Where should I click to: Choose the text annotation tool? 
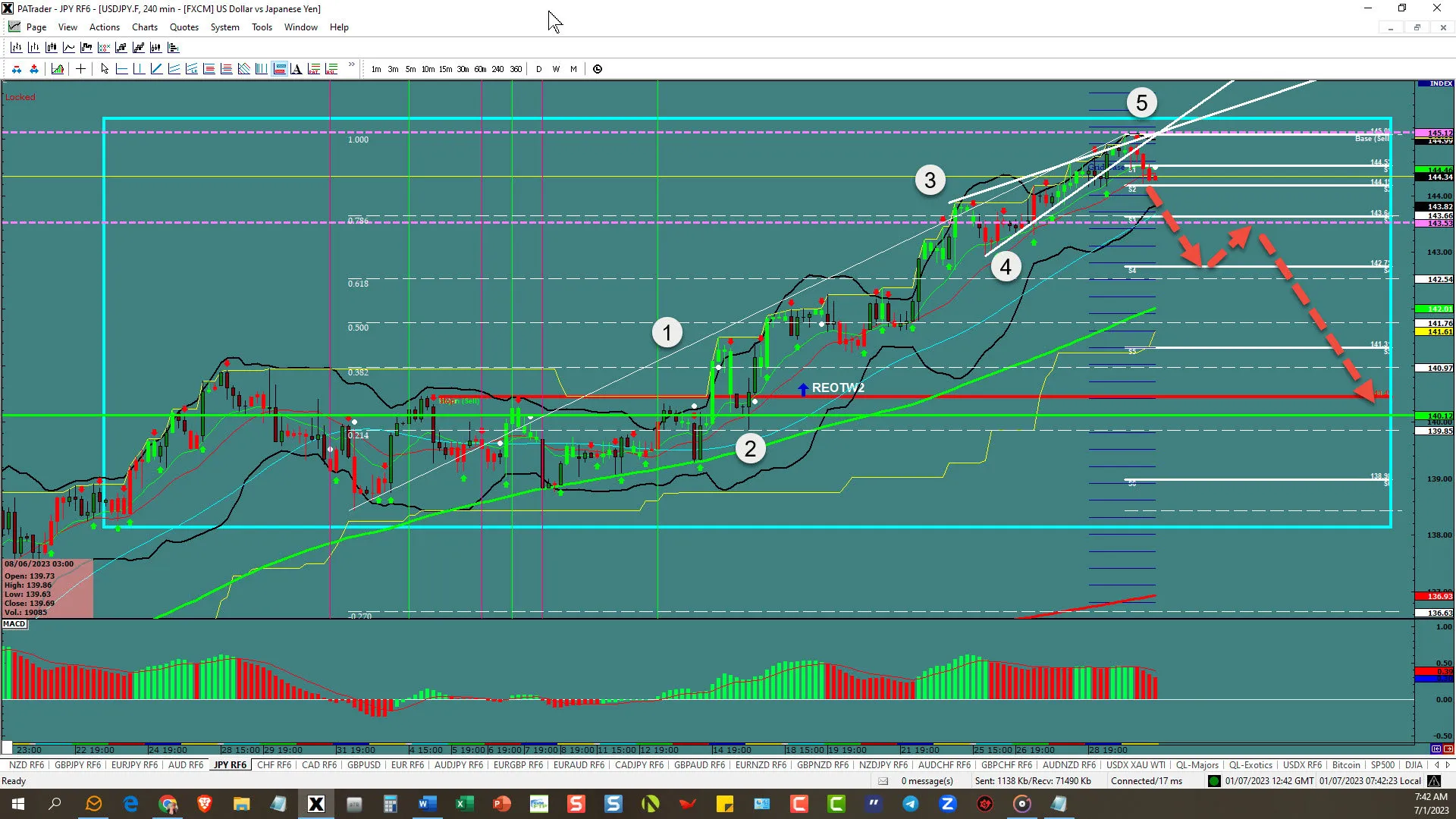point(297,69)
